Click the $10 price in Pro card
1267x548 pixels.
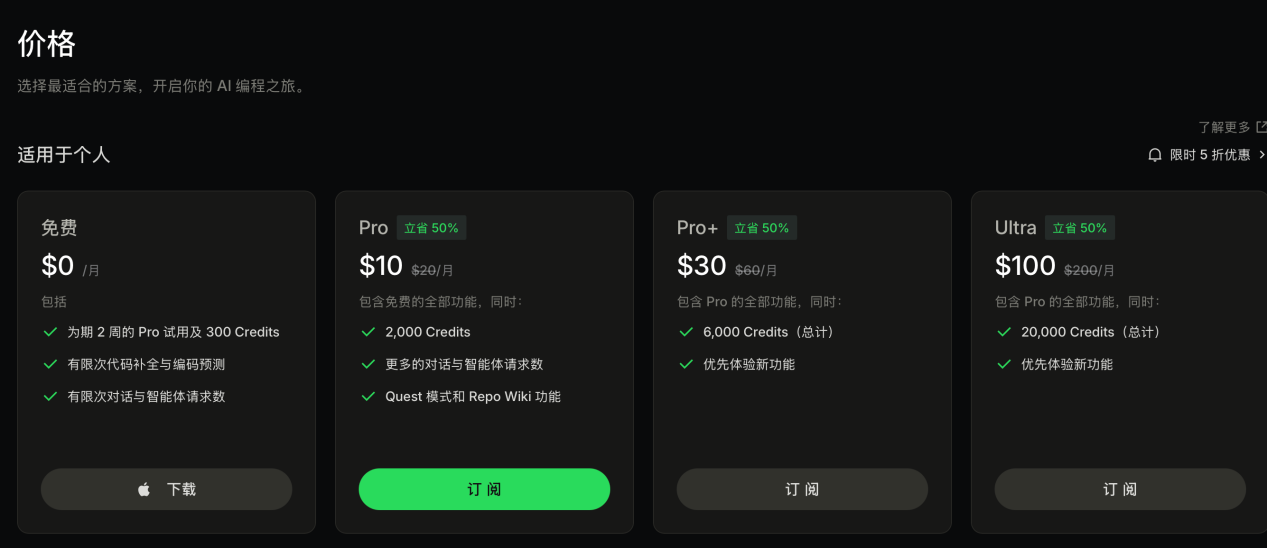[381, 265]
